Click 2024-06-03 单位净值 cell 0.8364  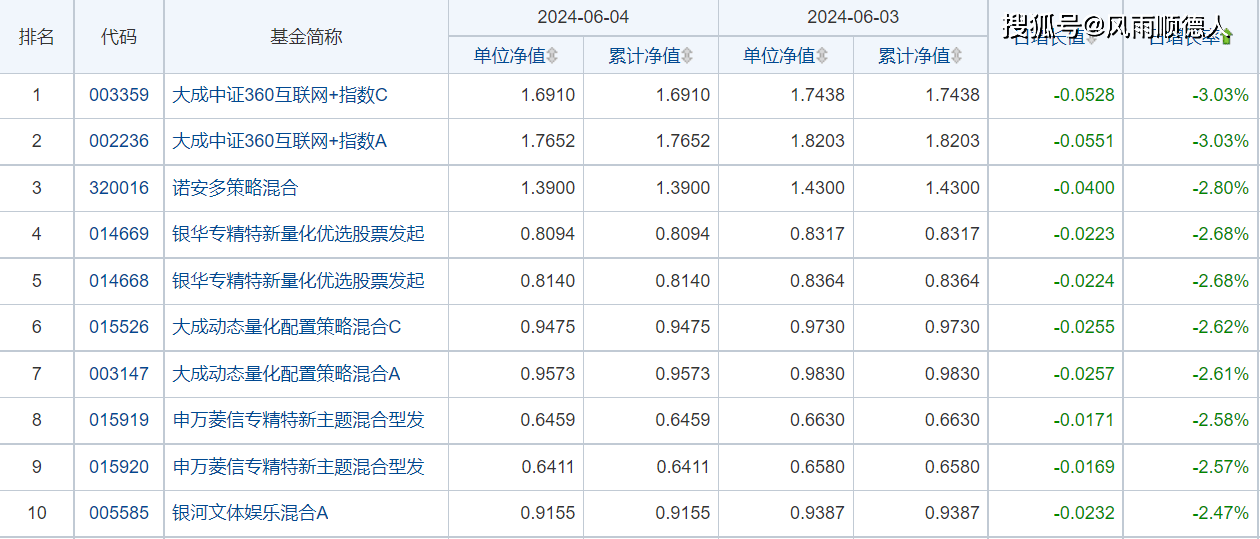[x=818, y=281]
